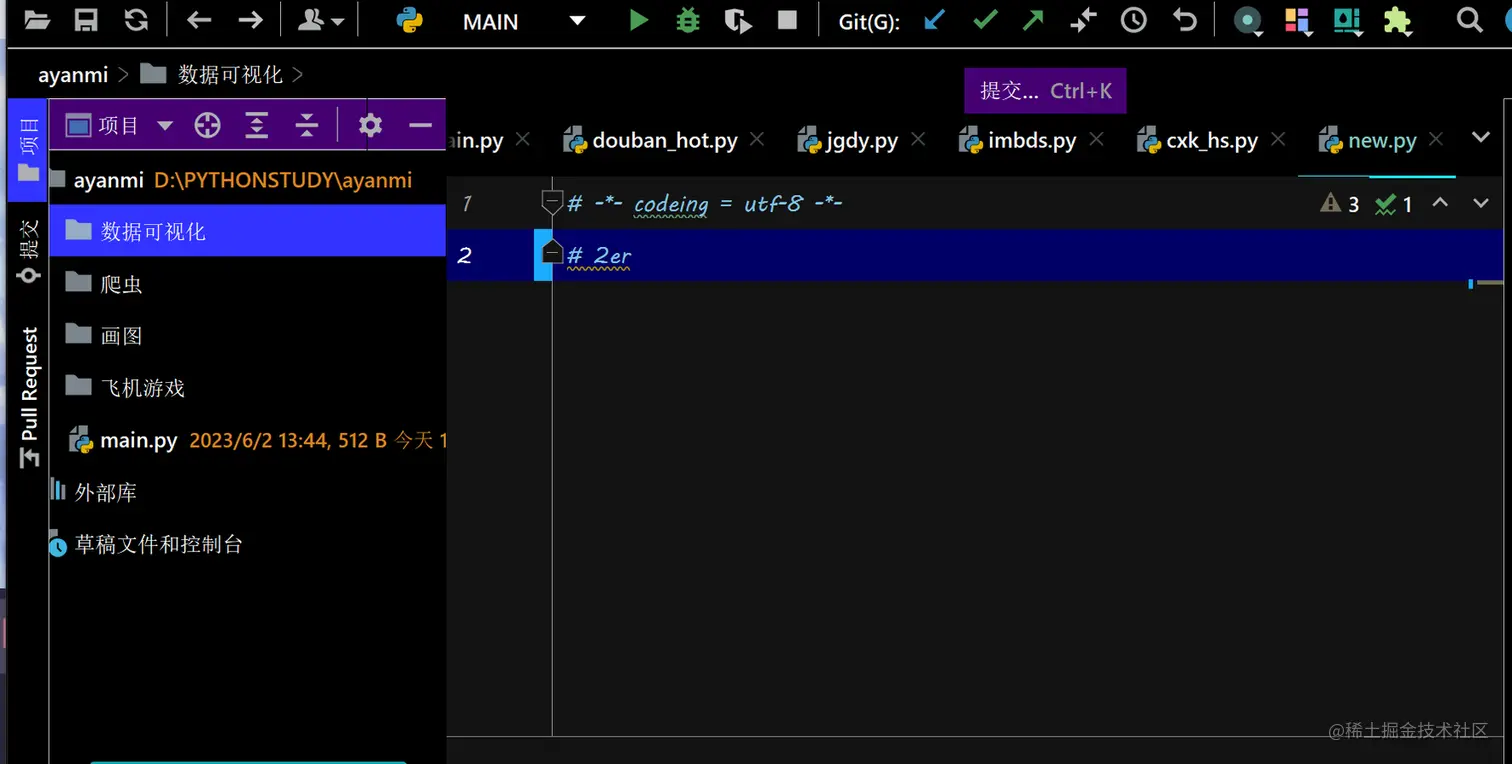Locate opened file with crosshair icon

[x=207, y=125]
